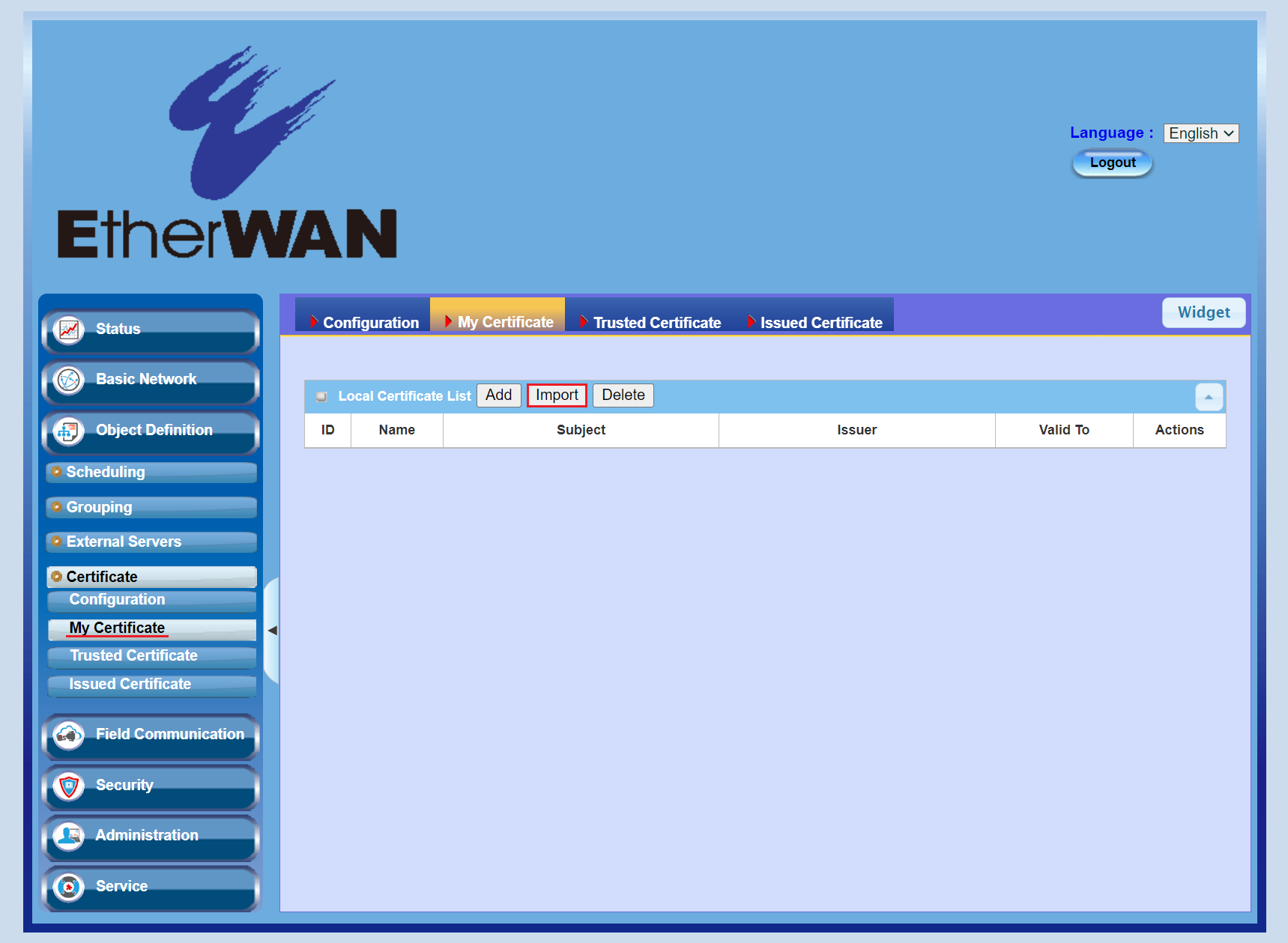Open the Language dropdown
Screen dimensions: 1288x943
tap(1201, 133)
